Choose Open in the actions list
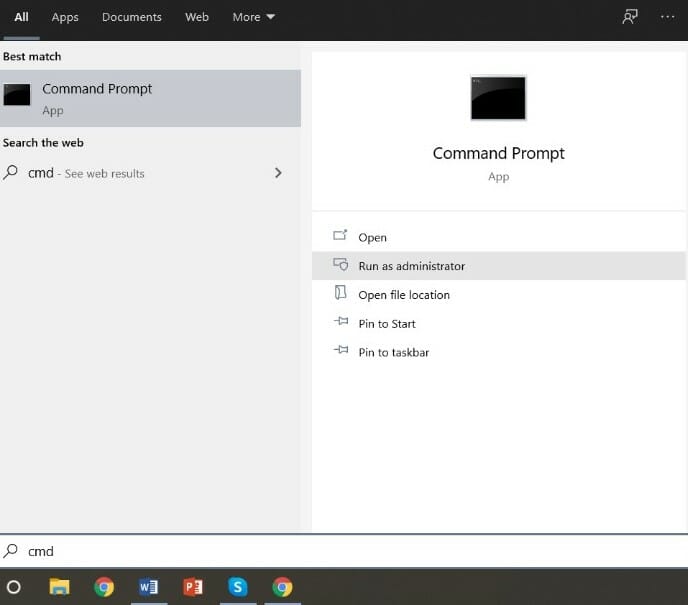Viewport: 688px width, 605px height. coord(498,237)
